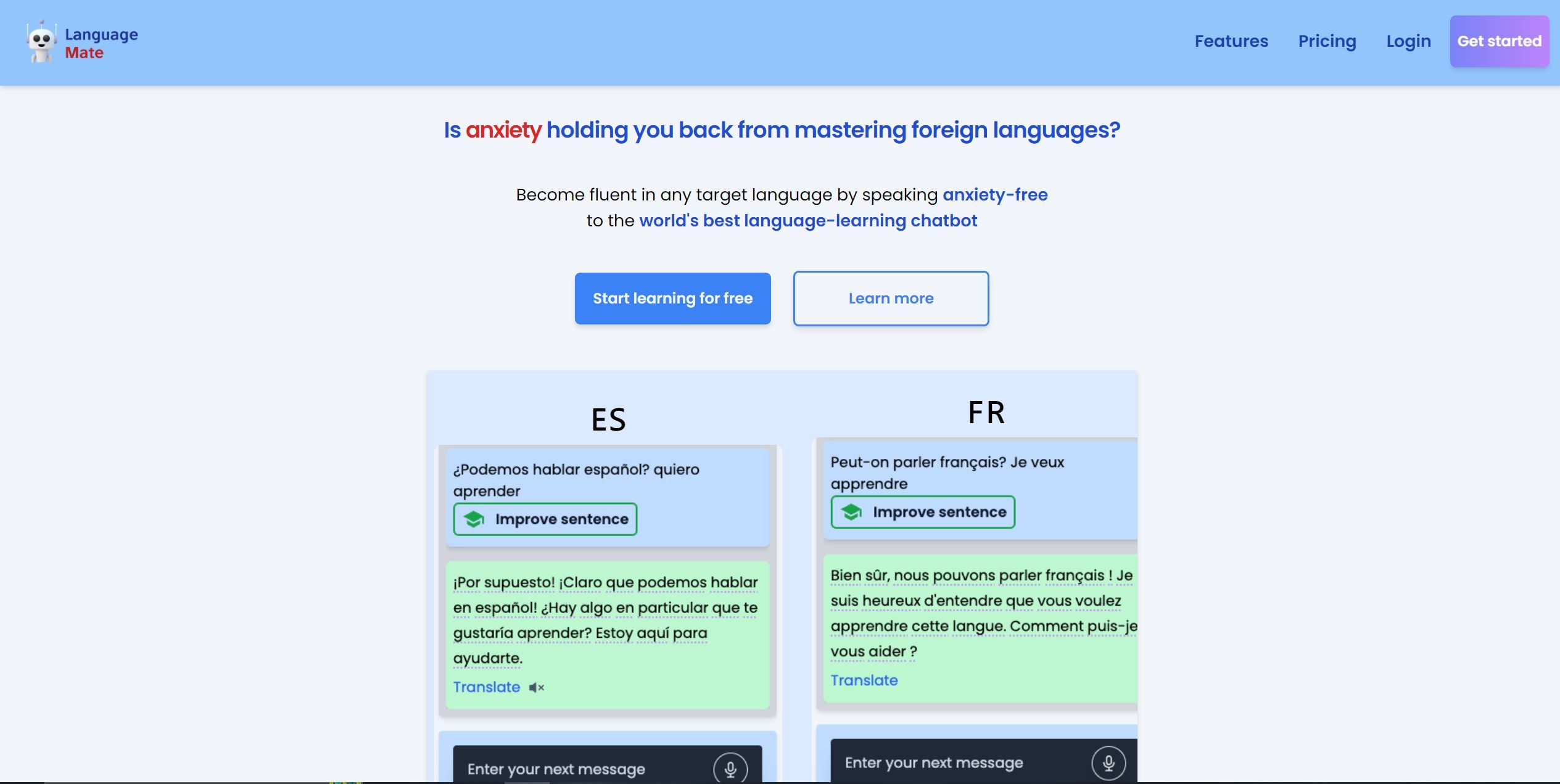Image resolution: width=1560 pixels, height=784 pixels.
Task: Click the 'Pricing' menu item
Action: point(1327,42)
